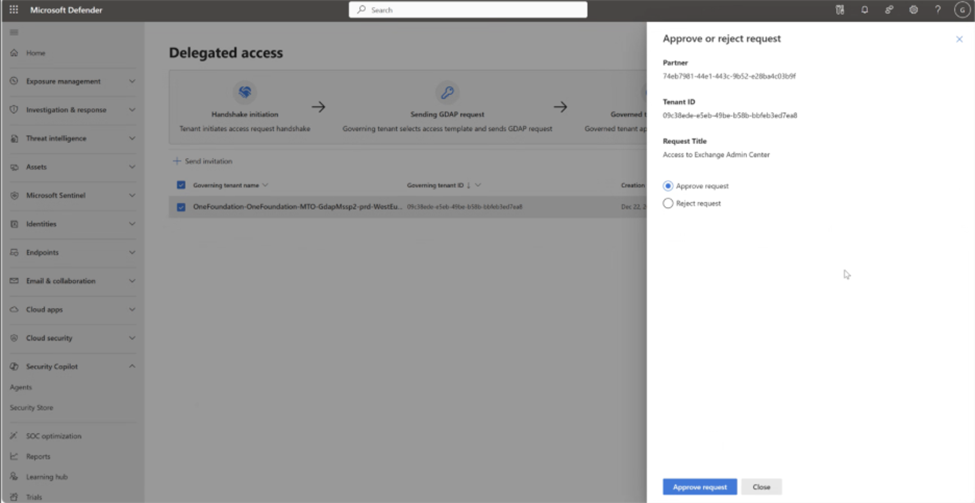975x503 pixels.
Task: Click the community icon beside settings gear
Action: tap(889, 10)
